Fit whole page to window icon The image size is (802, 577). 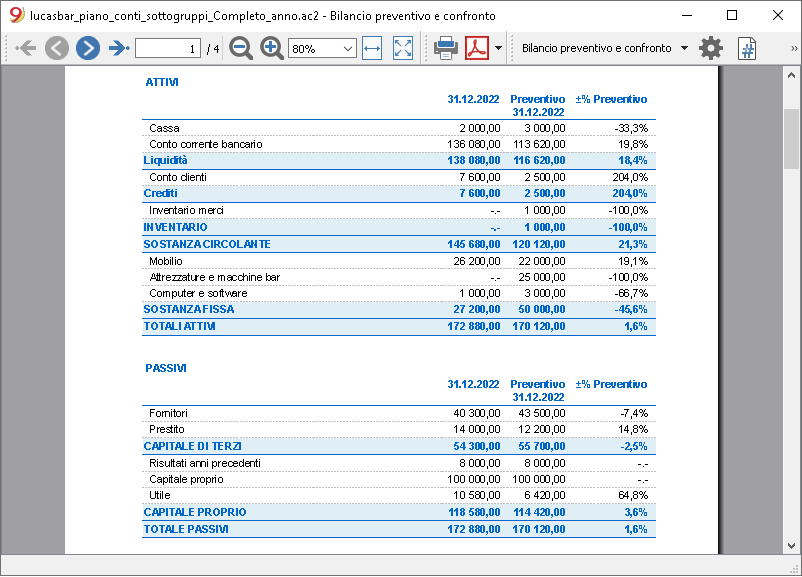point(403,49)
